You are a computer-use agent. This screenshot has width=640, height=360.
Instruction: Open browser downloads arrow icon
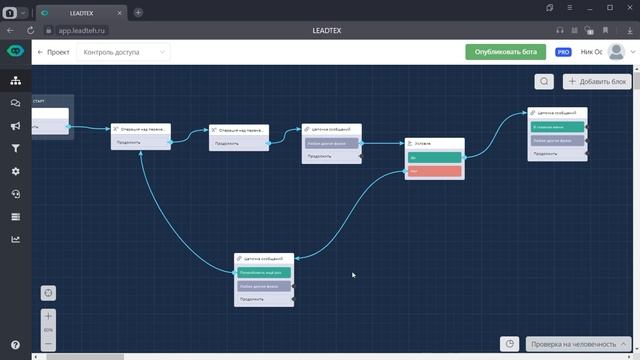(630, 30)
